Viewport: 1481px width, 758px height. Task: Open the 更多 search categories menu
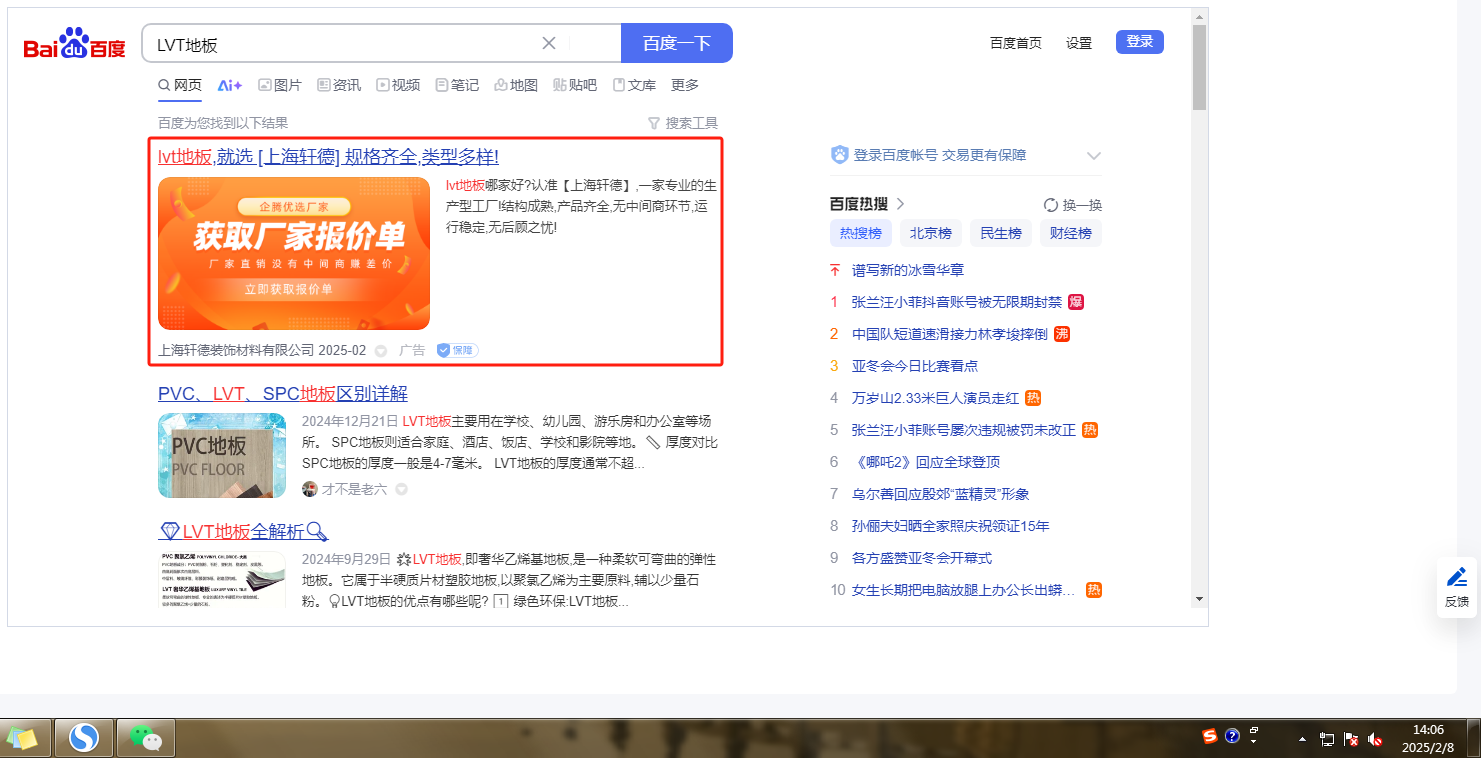[685, 85]
